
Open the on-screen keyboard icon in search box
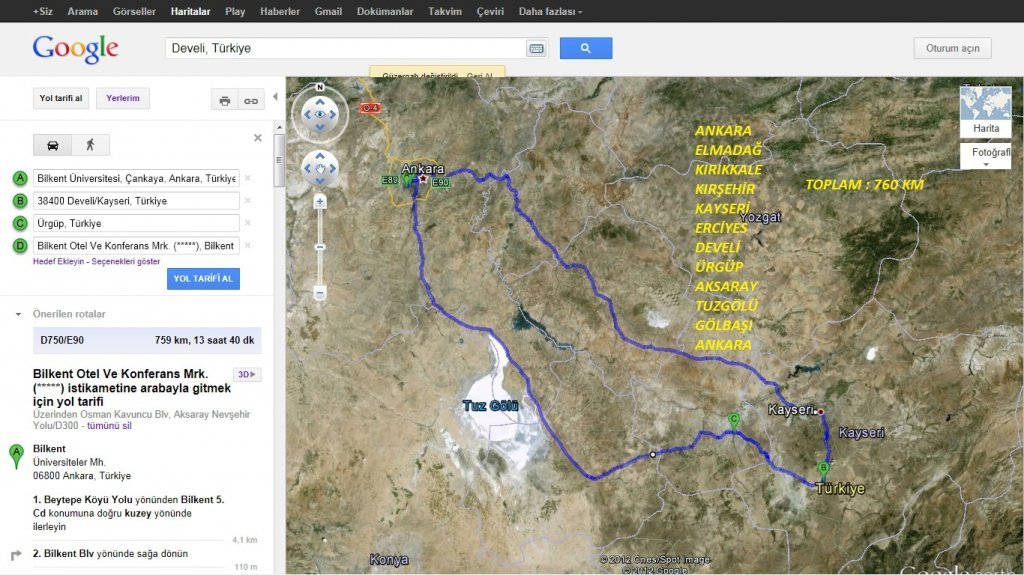point(536,48)
